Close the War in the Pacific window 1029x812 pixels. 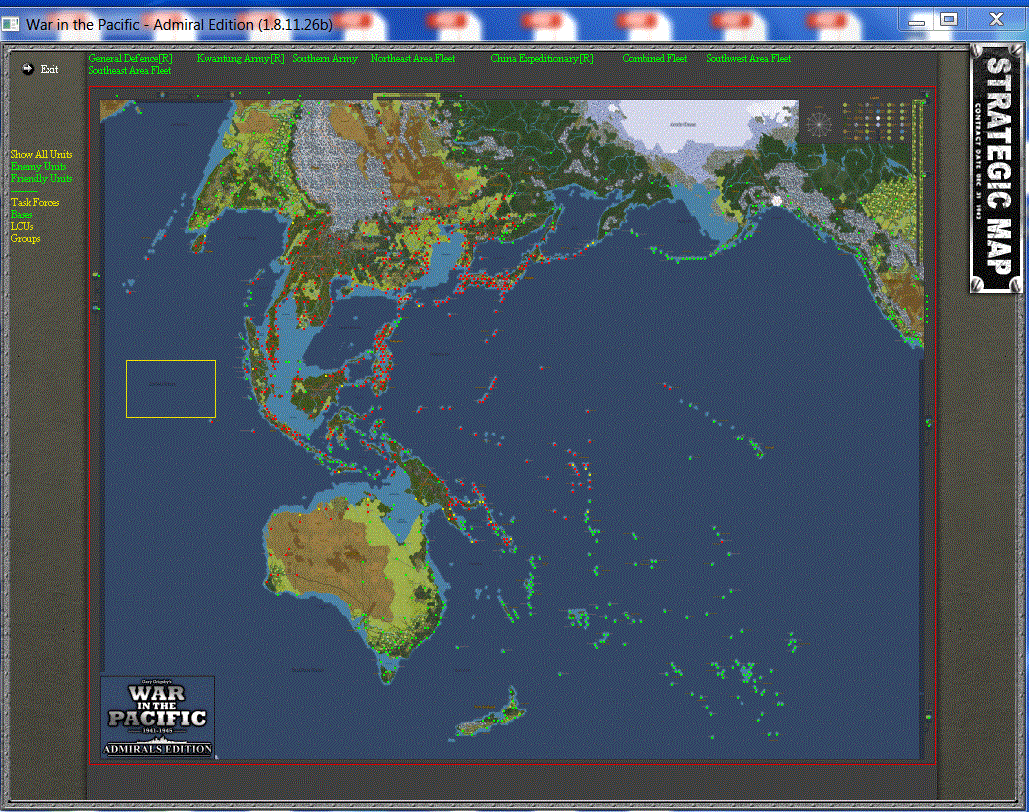(x=996, y=20)
